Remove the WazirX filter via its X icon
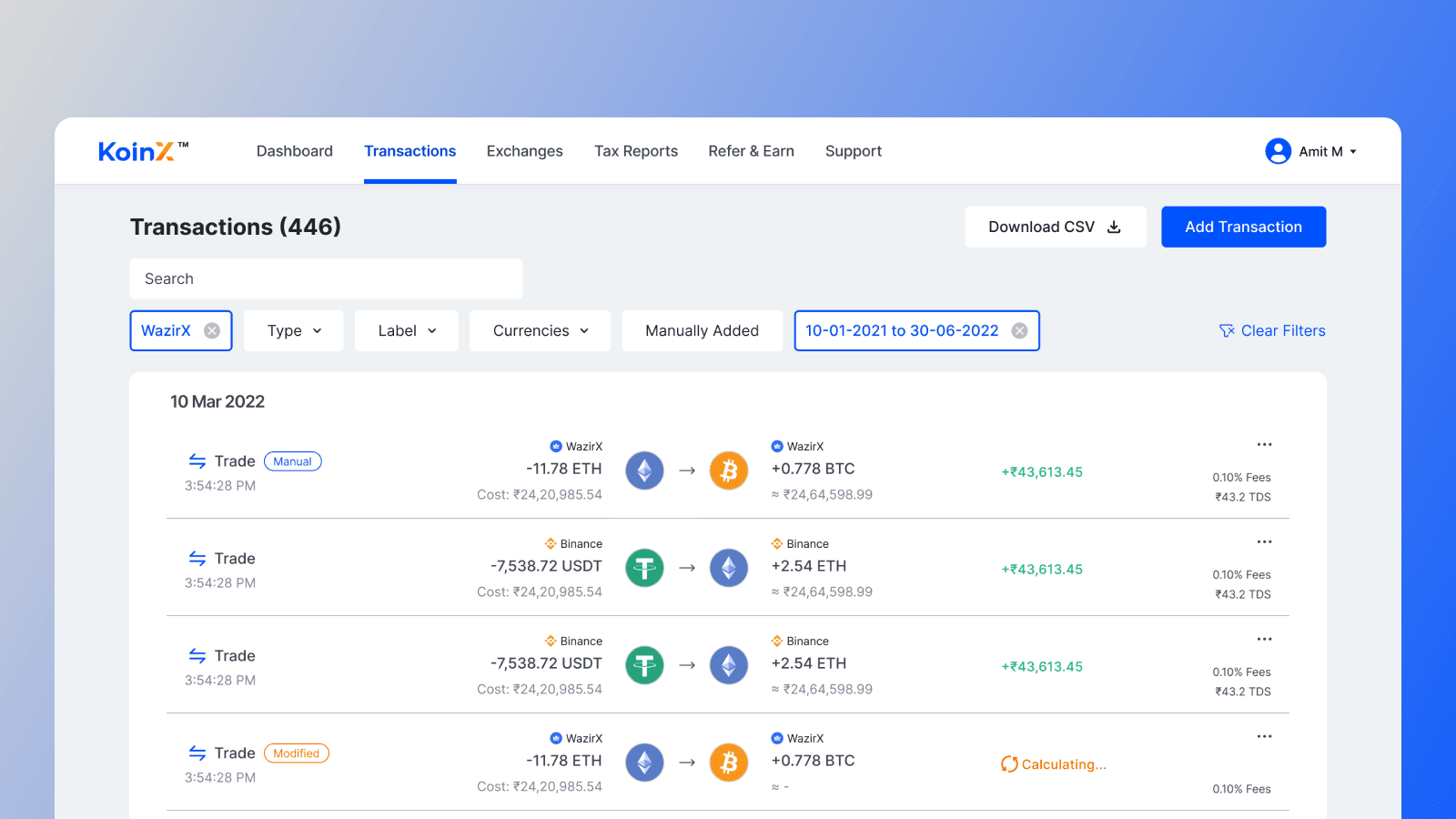Screen dimensions: 1456x819 212,330
